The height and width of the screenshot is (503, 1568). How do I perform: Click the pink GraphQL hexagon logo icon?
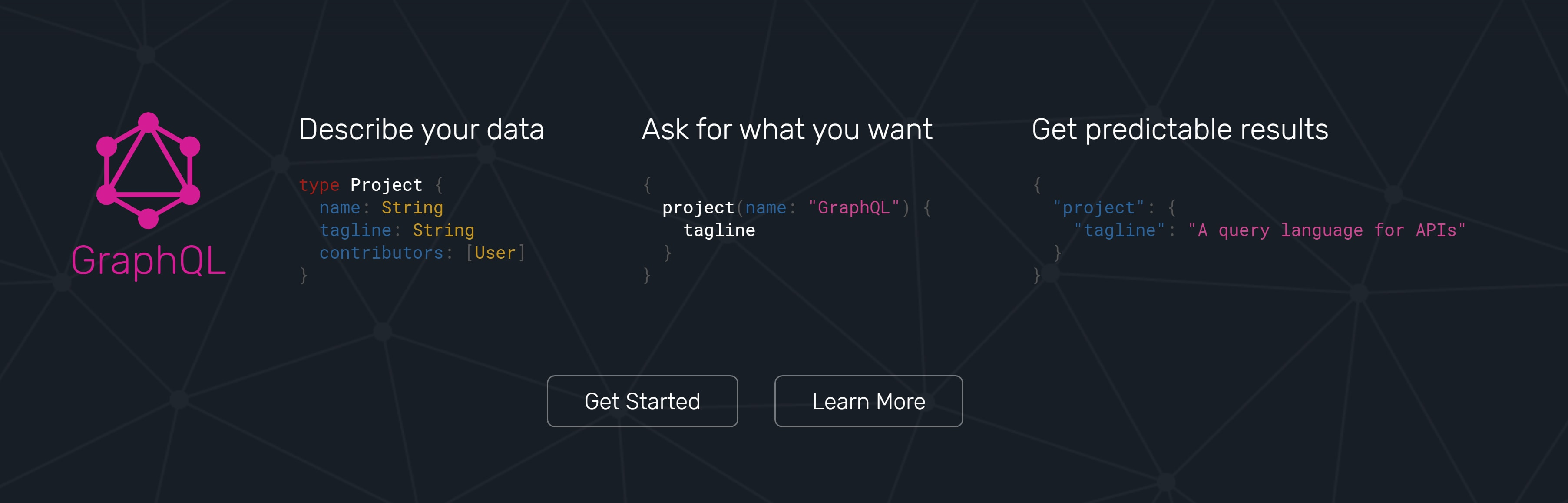148,170
